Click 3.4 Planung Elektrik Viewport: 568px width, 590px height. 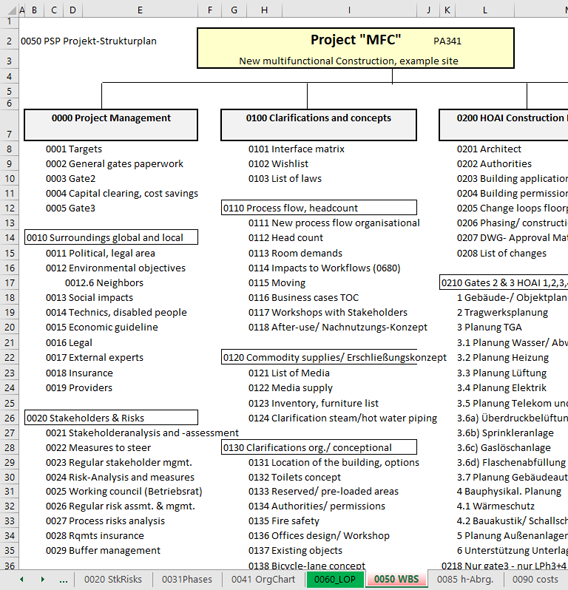[501, 388]
